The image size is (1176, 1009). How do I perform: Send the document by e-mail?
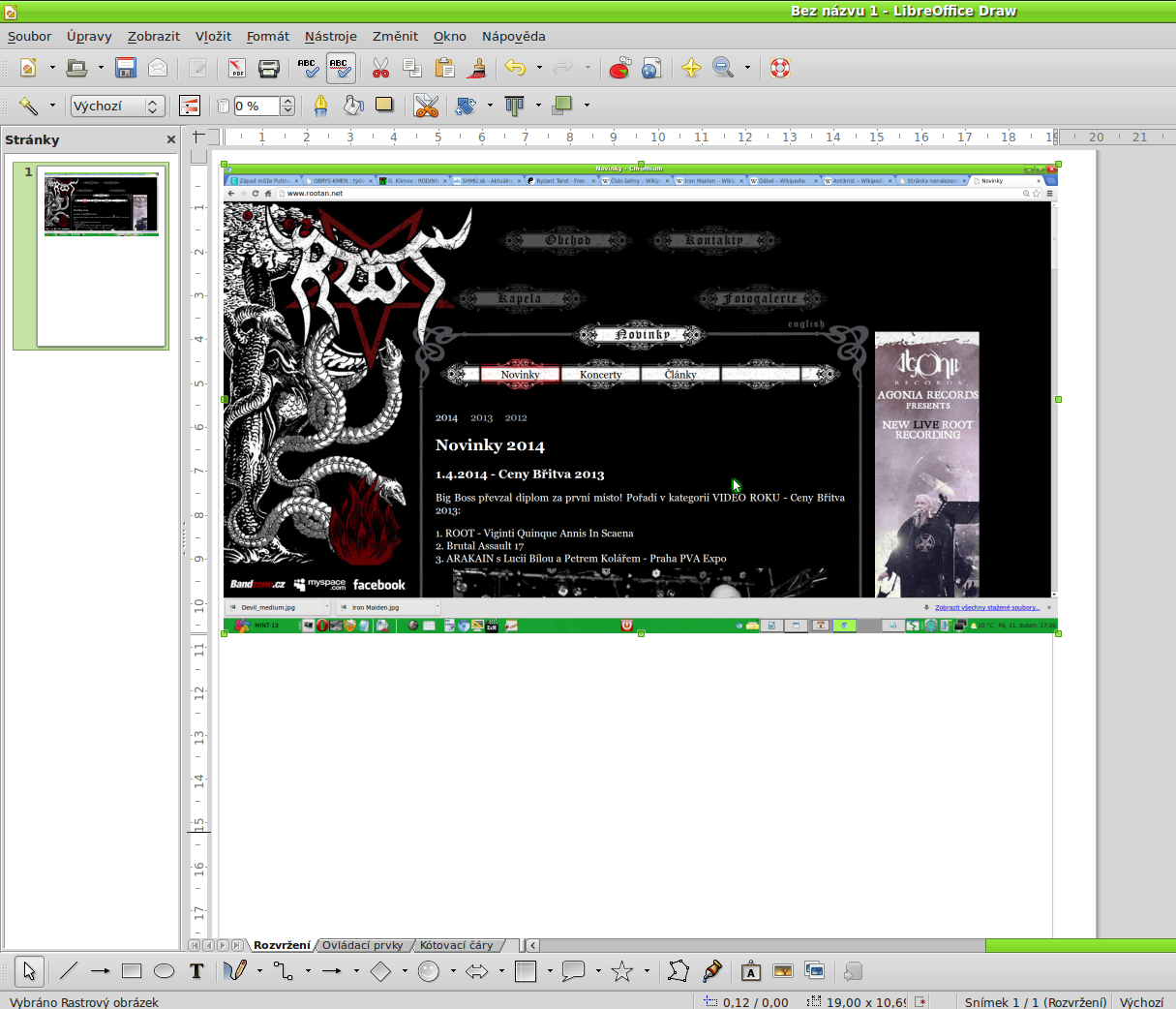[x=158, y=68]
